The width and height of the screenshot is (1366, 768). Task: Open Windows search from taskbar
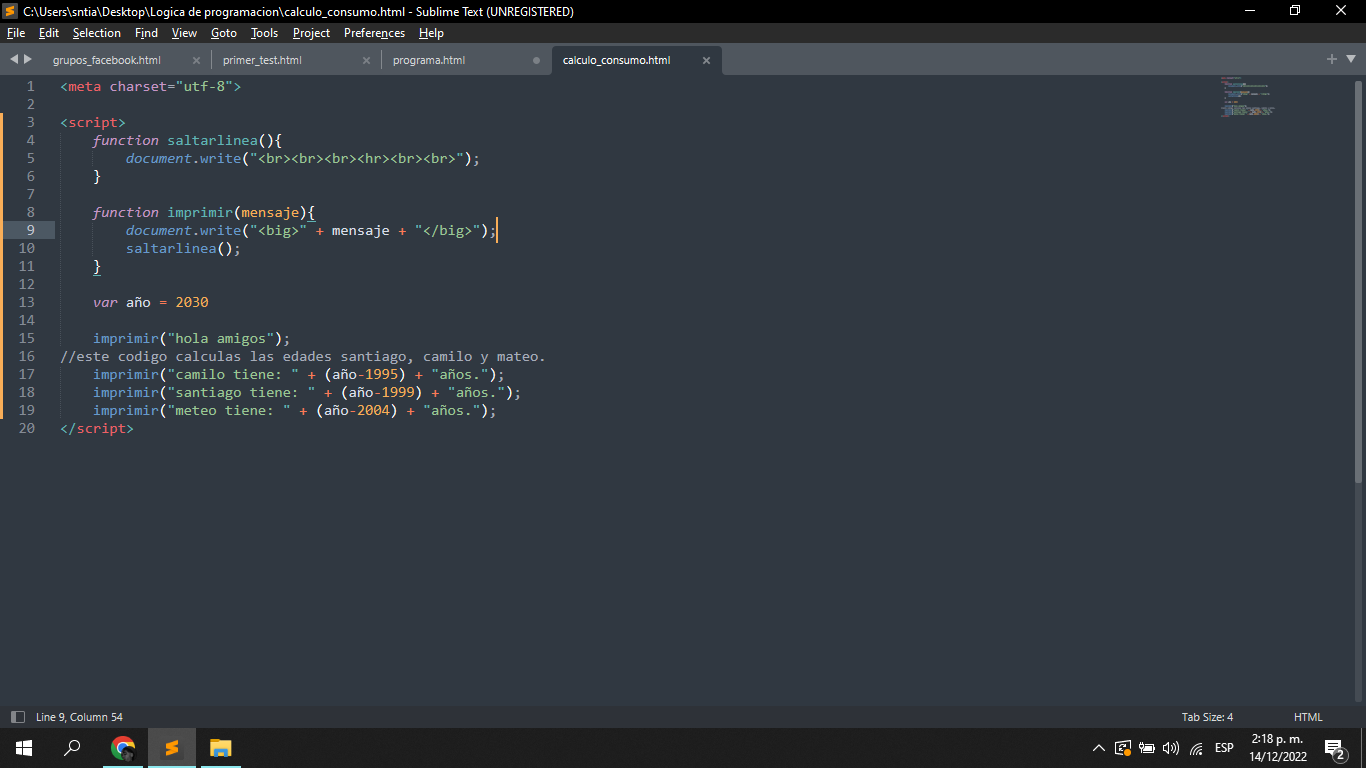click(72, 747)
